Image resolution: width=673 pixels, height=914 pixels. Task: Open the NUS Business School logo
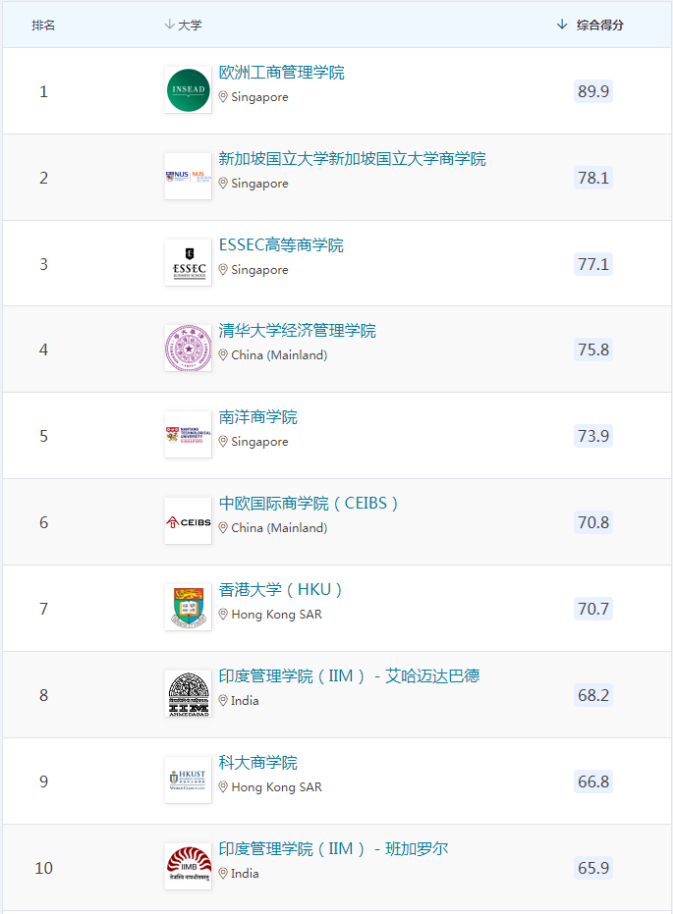pyautogui.click(x=188, y=176)
